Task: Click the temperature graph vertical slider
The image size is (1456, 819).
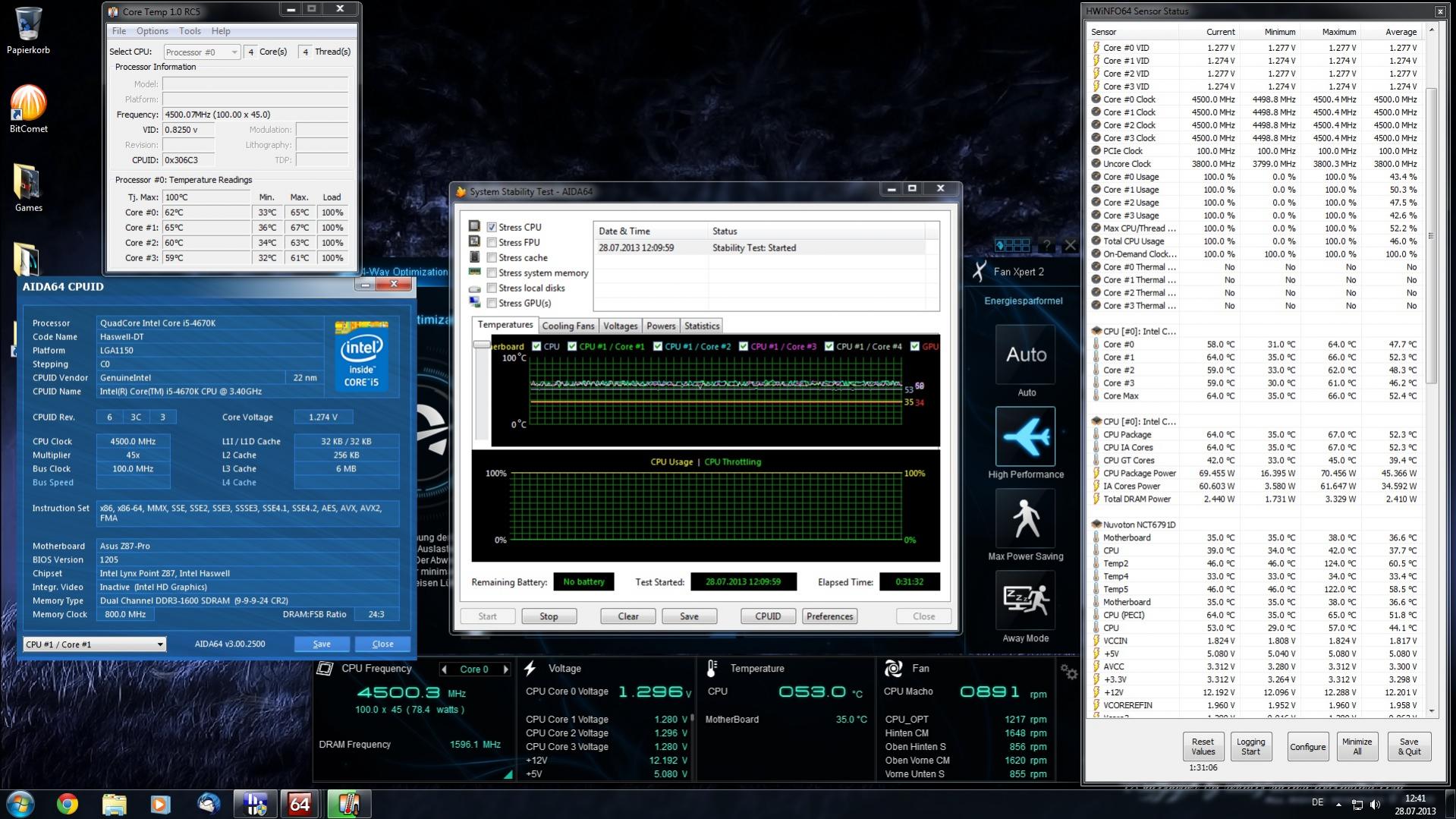Action: pyautogui.click(x=481, y=345)
